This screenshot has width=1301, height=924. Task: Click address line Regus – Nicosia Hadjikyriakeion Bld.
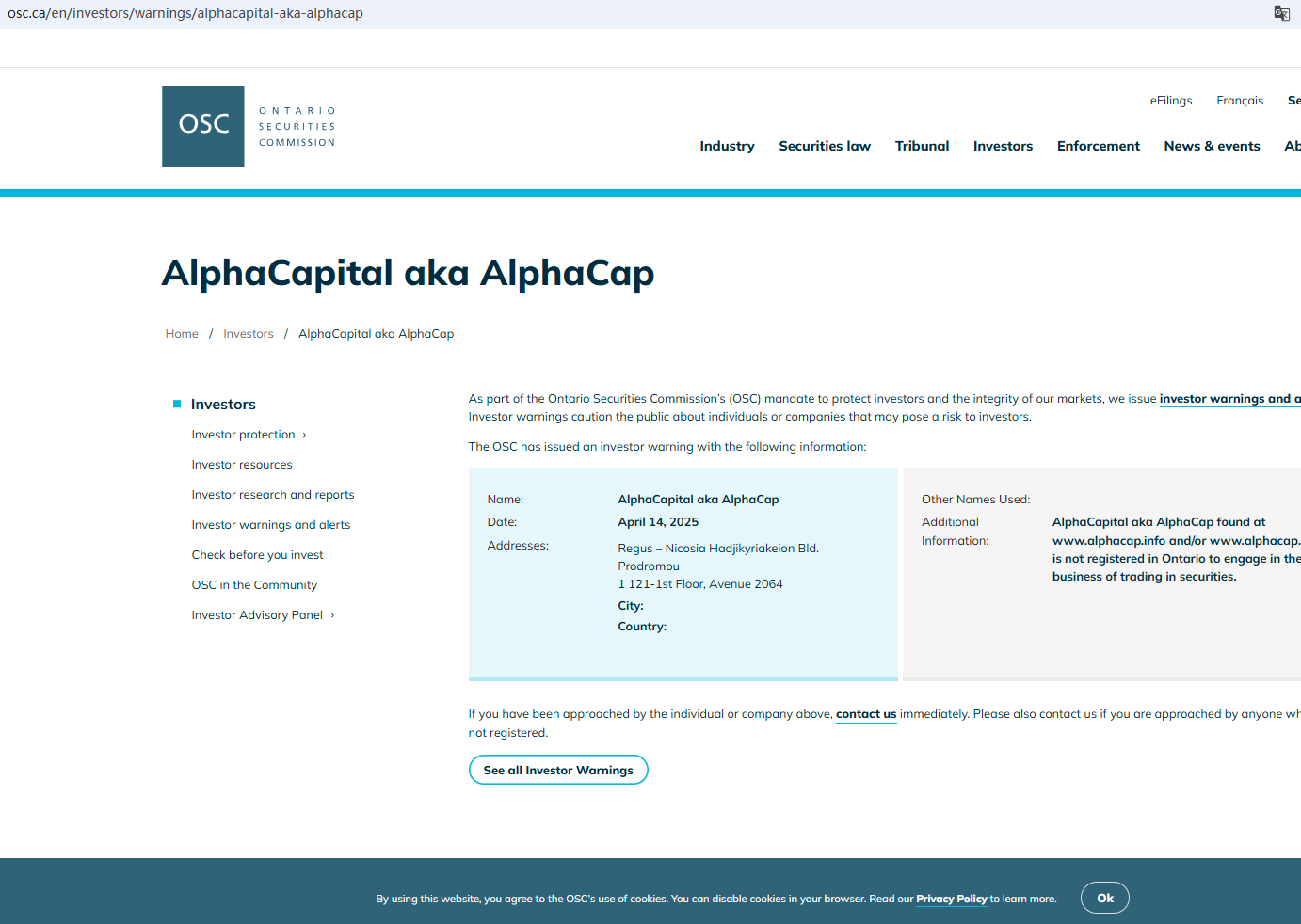point(718,549)
